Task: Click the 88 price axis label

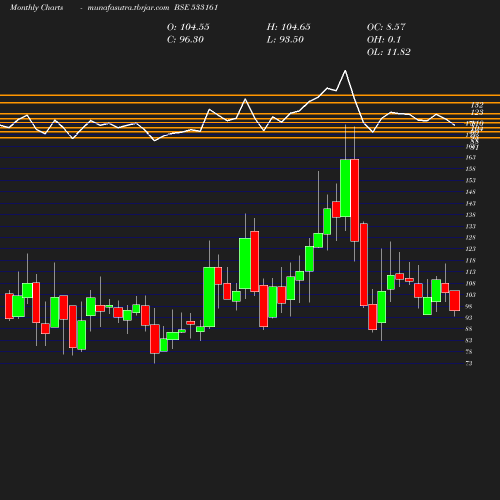Action: click(469, 329)
